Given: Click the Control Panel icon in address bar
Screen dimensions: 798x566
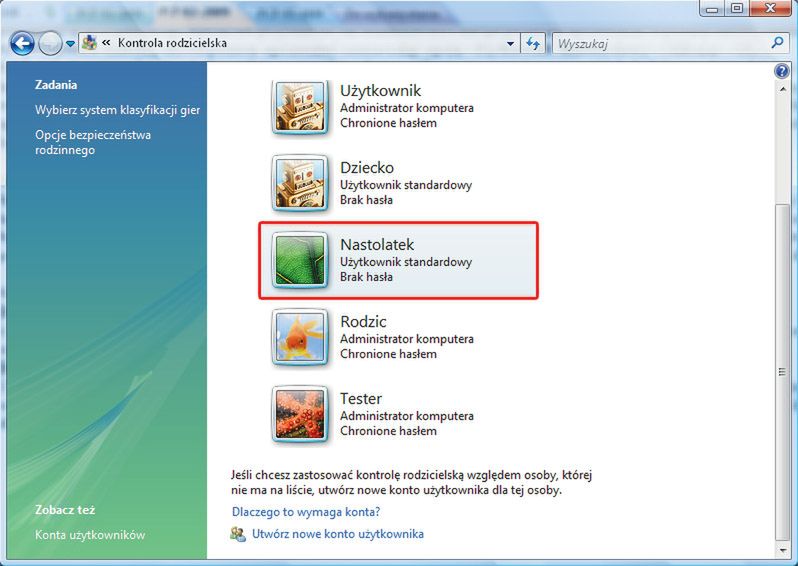Looking at the screenshot, I should click(x=90, y=43).
